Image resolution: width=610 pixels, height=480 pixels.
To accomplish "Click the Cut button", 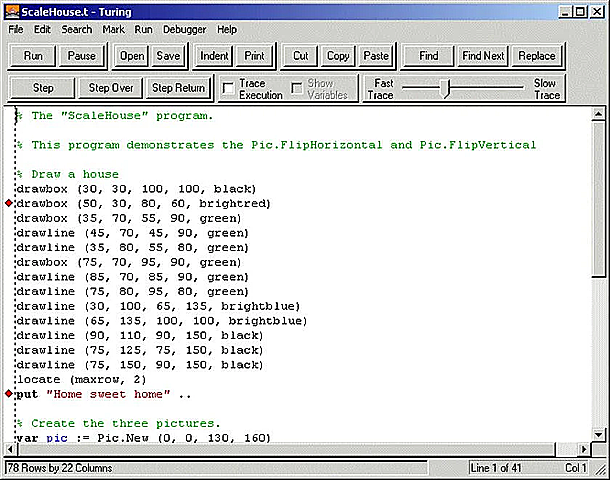I will point(301,56).
